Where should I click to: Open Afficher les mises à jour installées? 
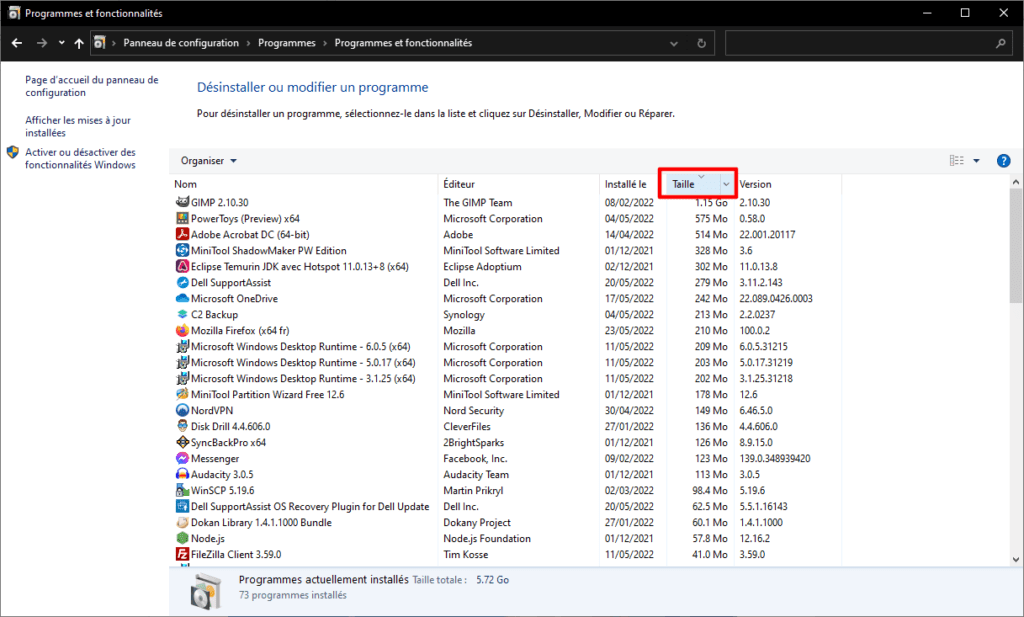tap(78, 126)
